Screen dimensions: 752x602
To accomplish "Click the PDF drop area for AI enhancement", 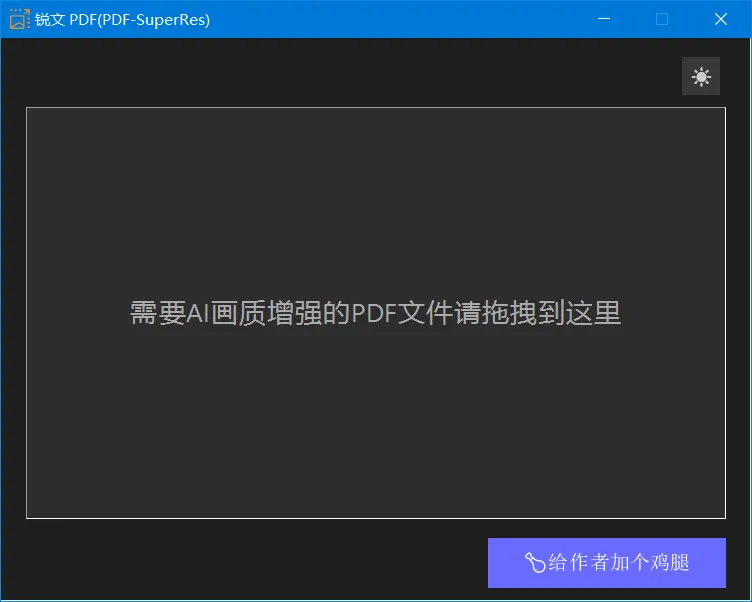I will tap(376, 313).
